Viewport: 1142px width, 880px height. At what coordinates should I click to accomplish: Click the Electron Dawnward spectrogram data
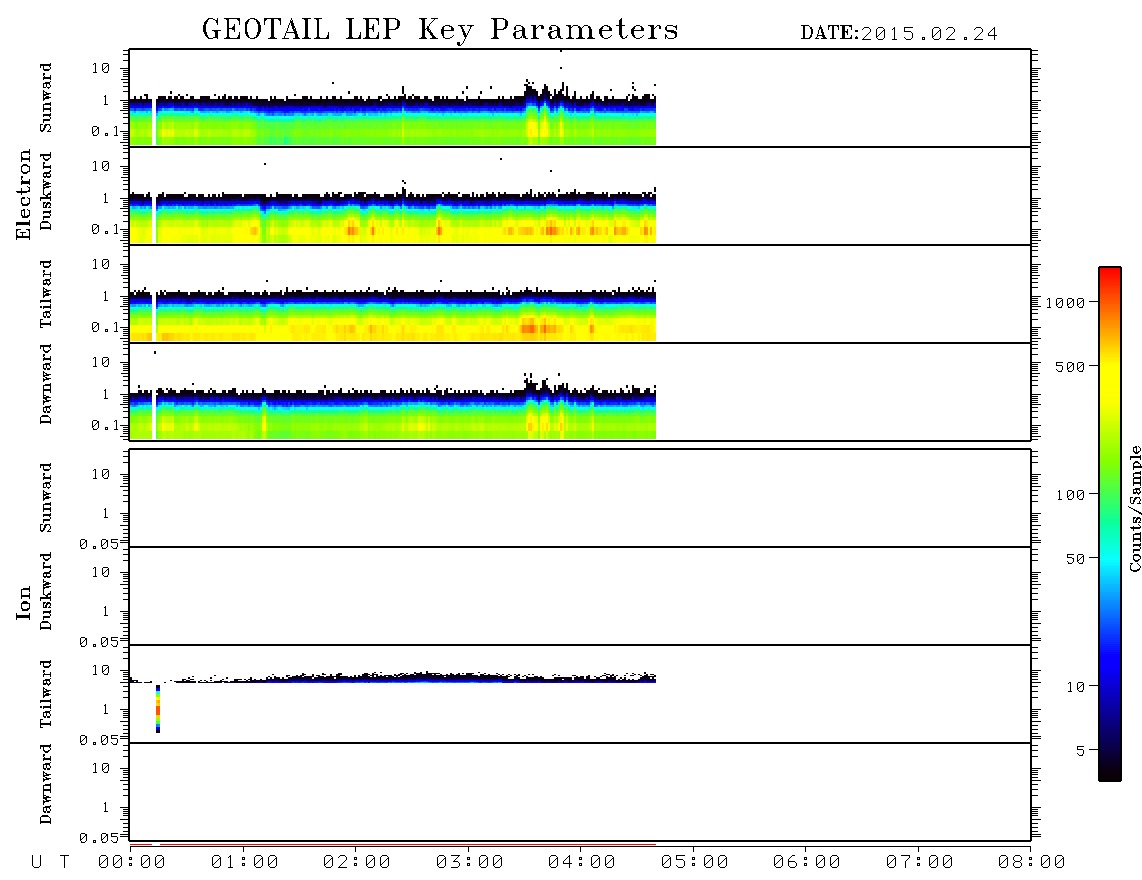point(393,412)
